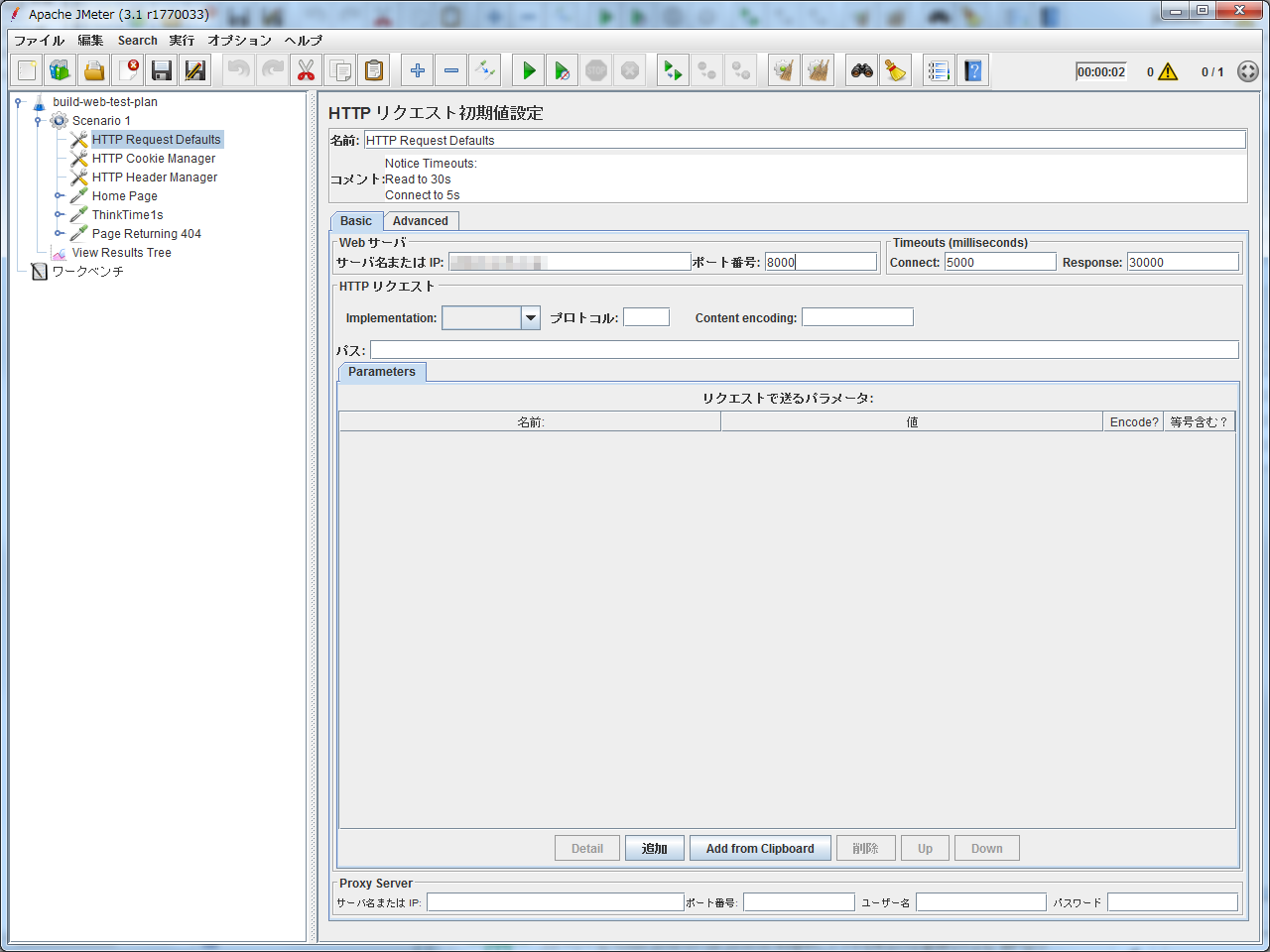The width and height of the screenshot is (1270, 952).
Task: Click the Close test plan icon
Action: [128, 70]
